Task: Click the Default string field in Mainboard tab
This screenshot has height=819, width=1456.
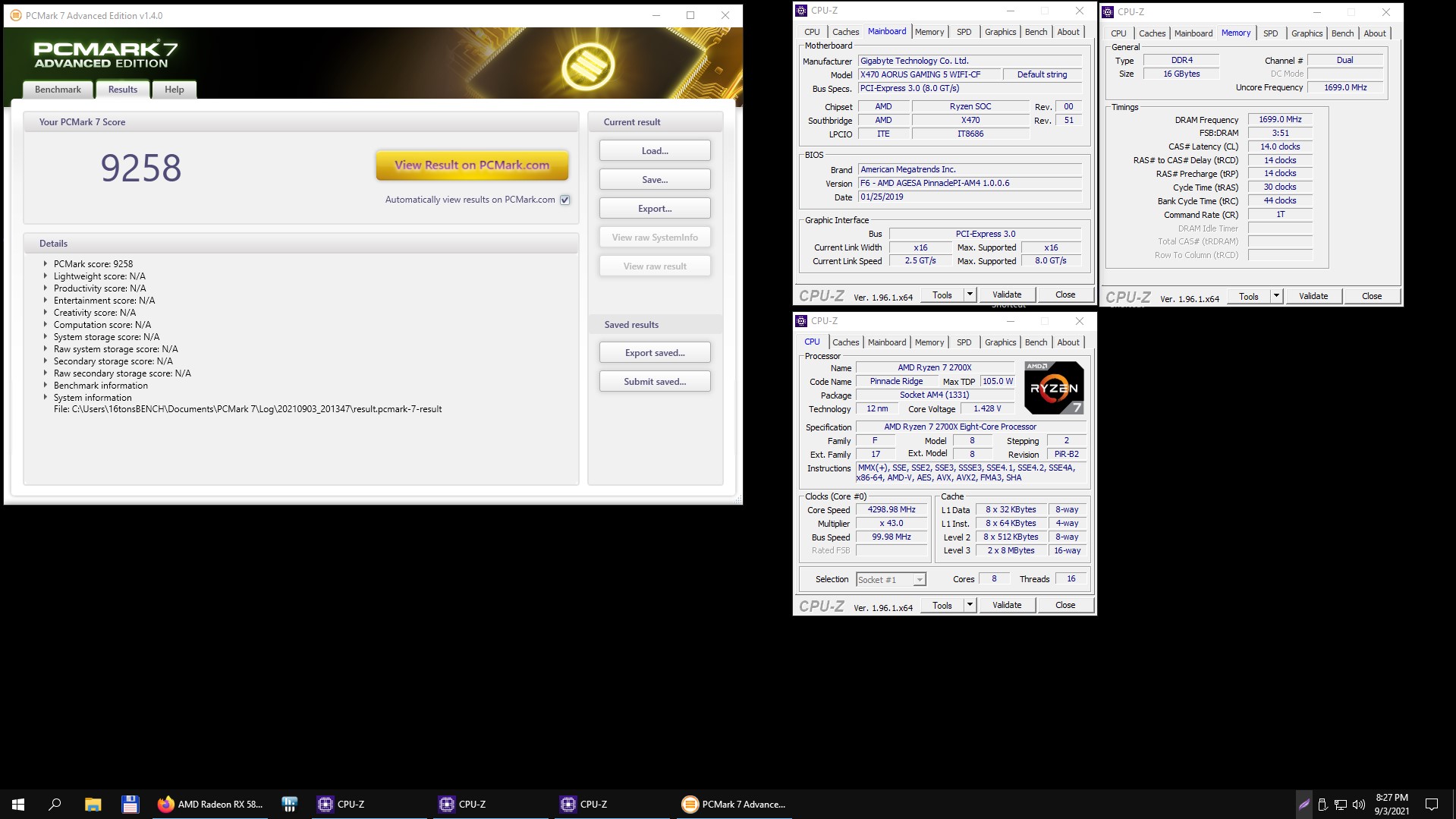Action: (1042, 74)
